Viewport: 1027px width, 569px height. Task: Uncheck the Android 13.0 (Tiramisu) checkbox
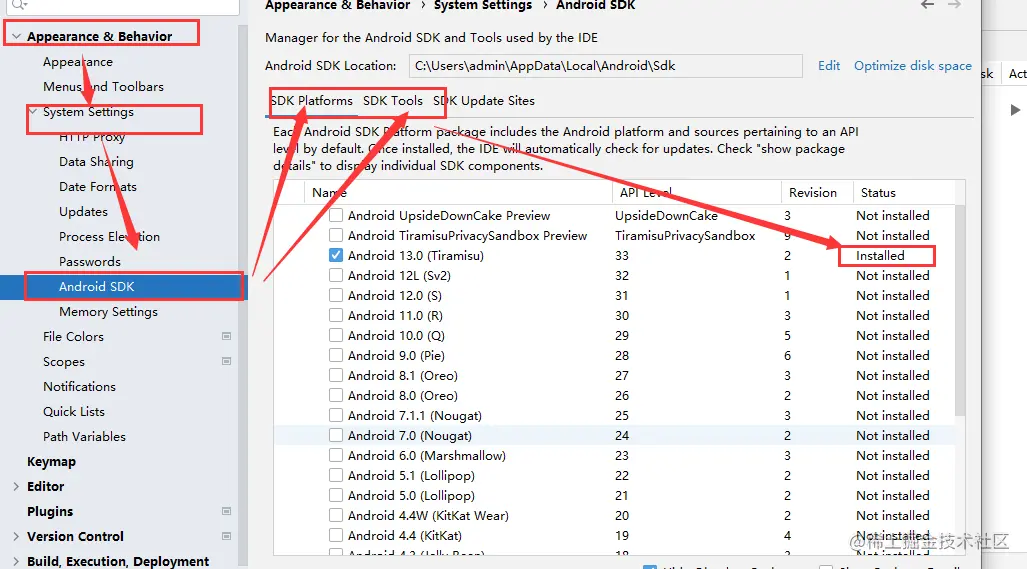[x=336, y=255]
